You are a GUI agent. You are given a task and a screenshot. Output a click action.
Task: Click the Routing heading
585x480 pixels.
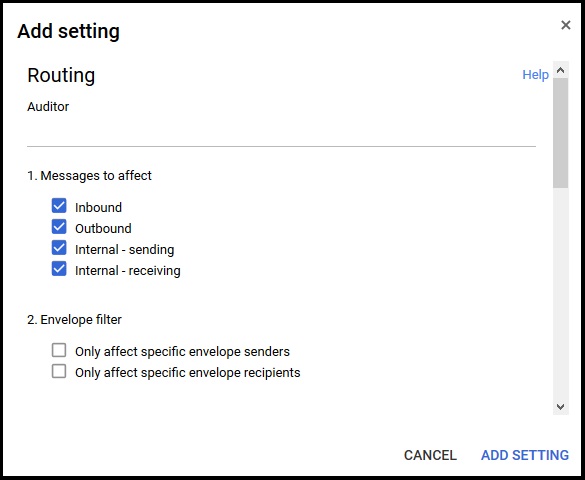pos(61,75)
